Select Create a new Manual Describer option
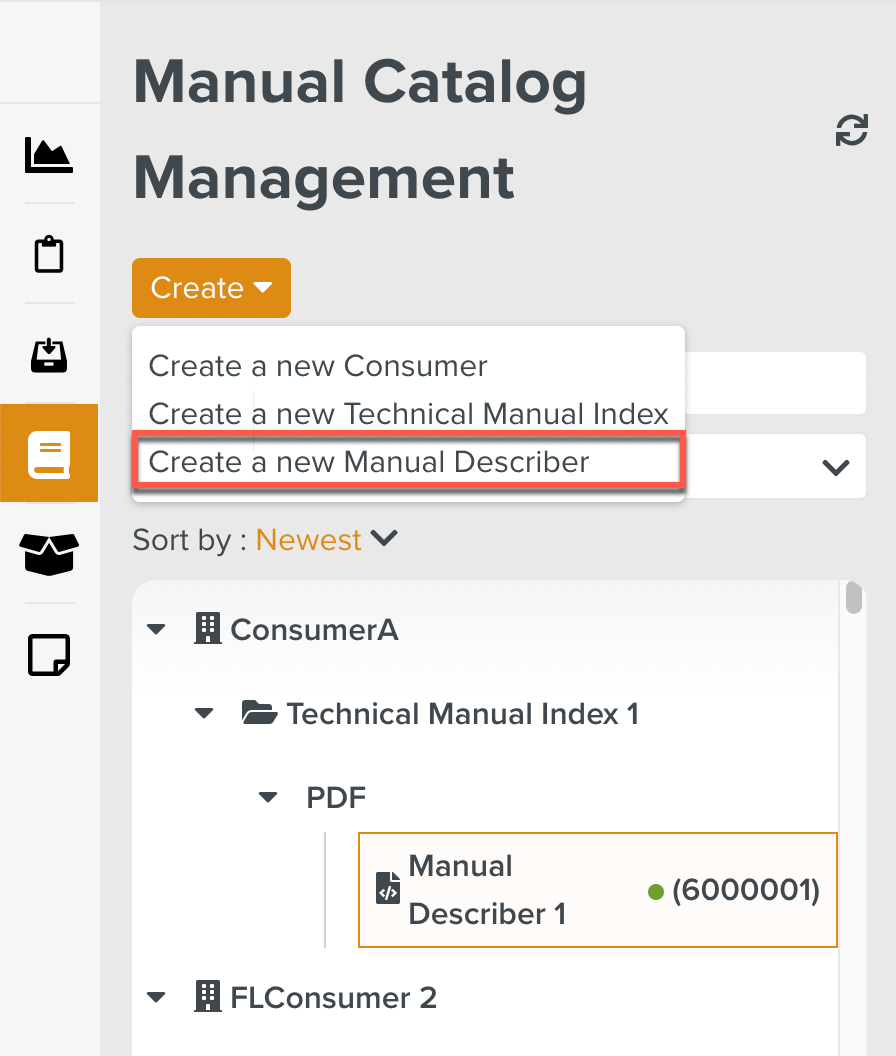The height and width of the screenshot is (1056, 896). click(369, 462)
